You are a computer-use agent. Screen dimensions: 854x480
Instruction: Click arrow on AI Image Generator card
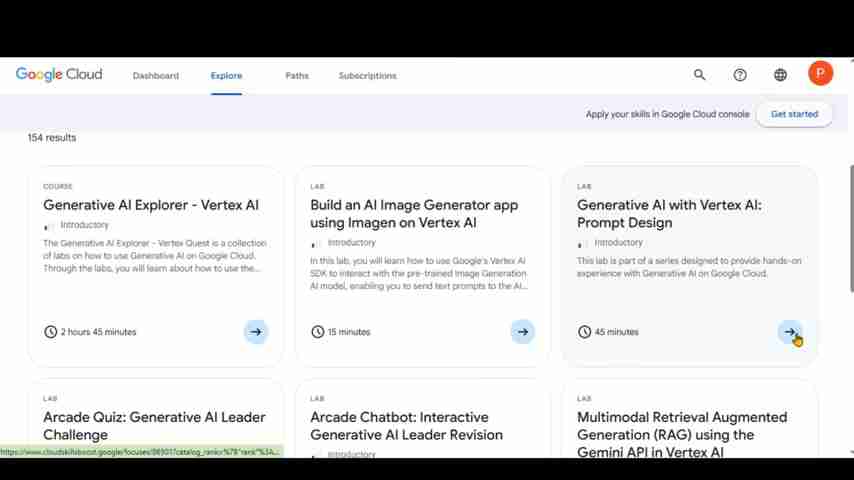[x=523, y=332]
